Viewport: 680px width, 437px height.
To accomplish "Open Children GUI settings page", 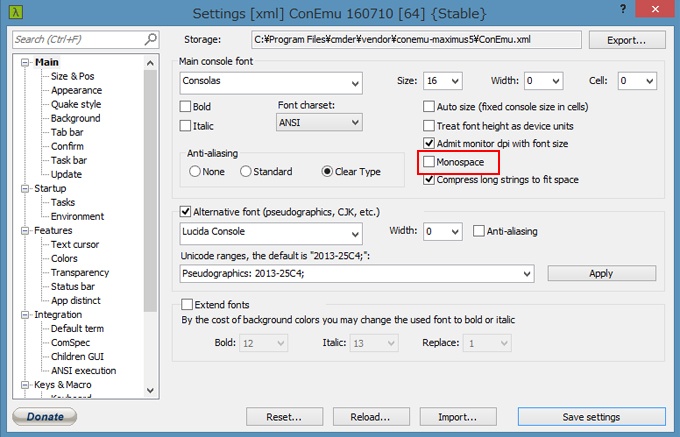I will click(x=77, y=356).
